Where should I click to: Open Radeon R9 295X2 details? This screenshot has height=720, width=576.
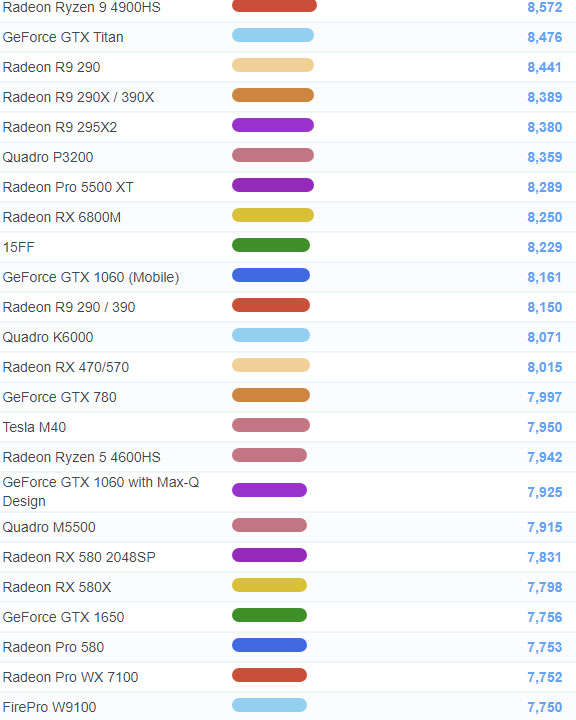pyautogui.click(x=60, y=127)
